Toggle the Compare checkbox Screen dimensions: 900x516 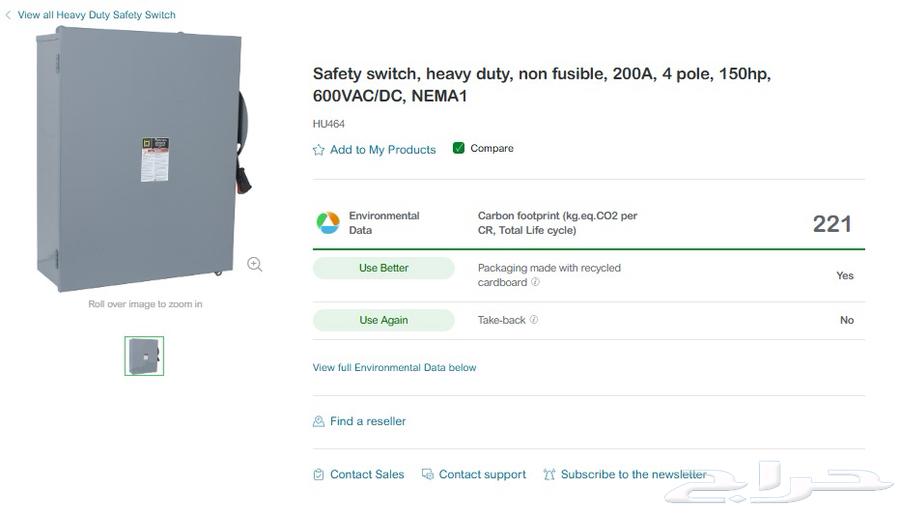[459, 148]
